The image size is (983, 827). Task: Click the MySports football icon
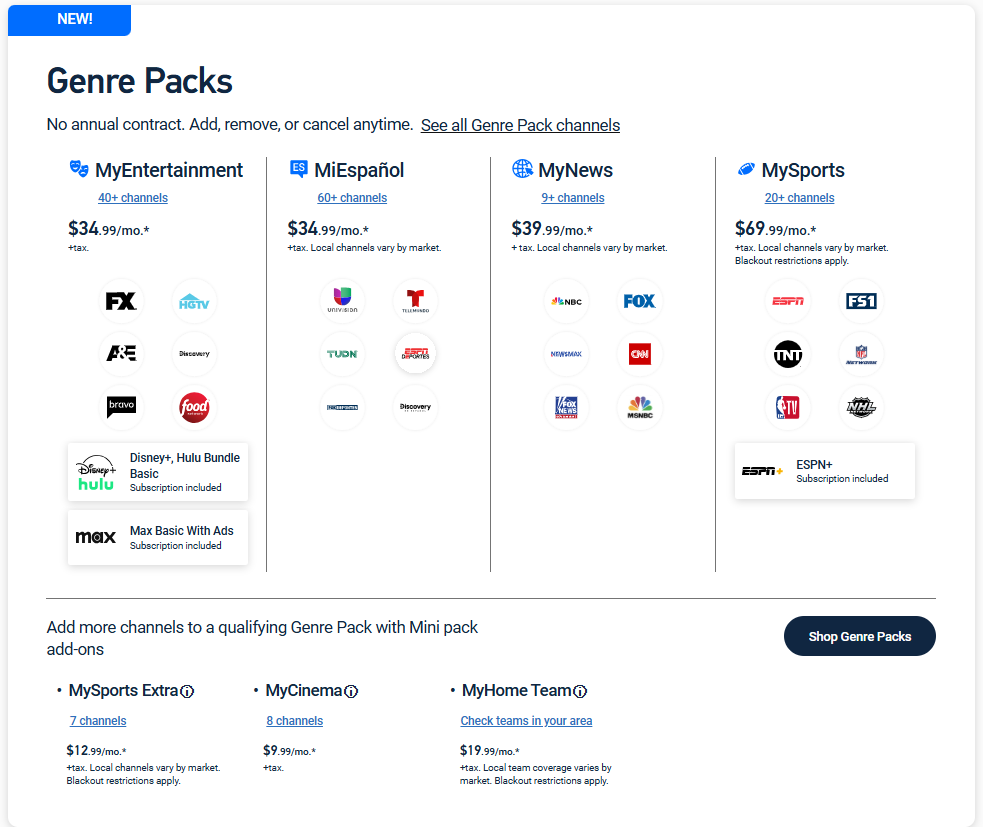click(x=746, y=169)
